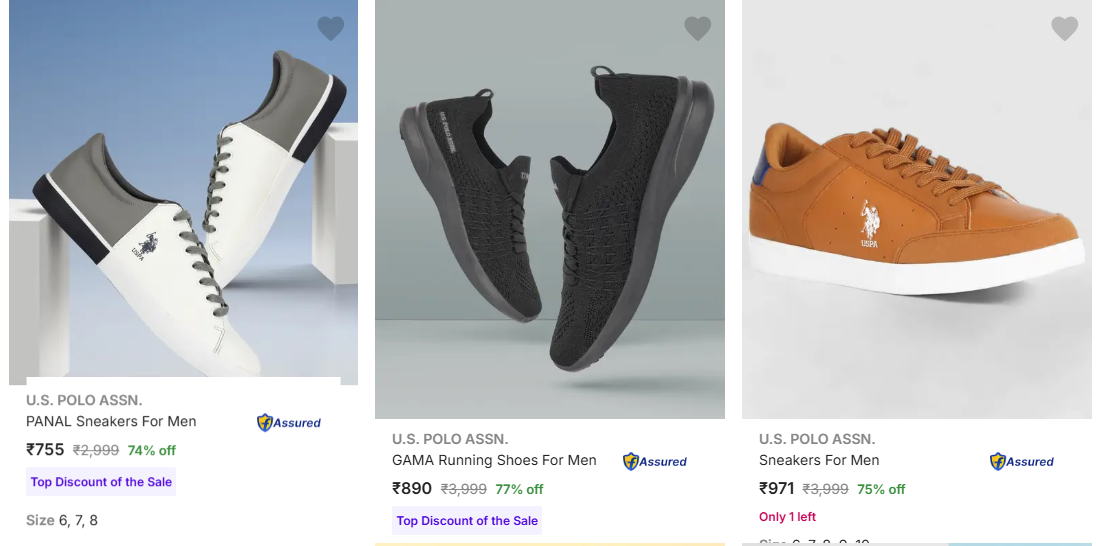Toggle wishlist heart on GAMA Running Shoes
The width and height of the screenshot is (1096, 546).
pos(697,29)
